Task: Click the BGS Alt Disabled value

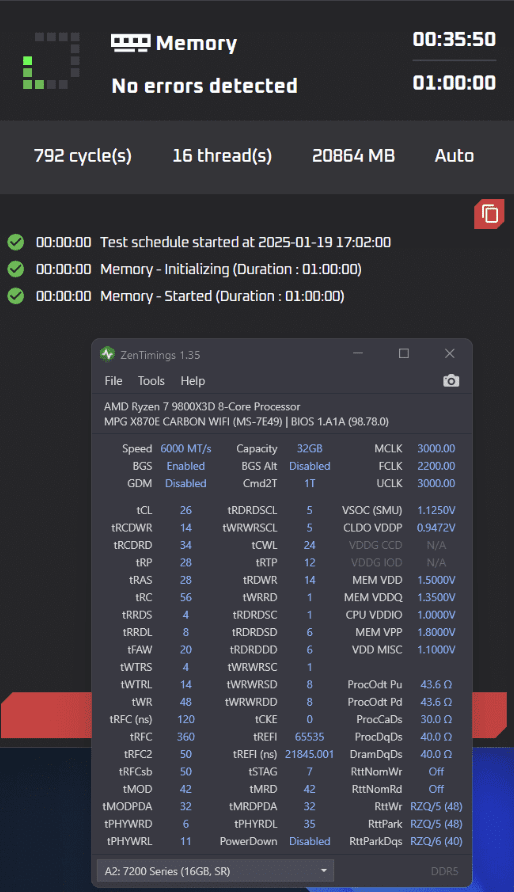Action: (309, 466)
